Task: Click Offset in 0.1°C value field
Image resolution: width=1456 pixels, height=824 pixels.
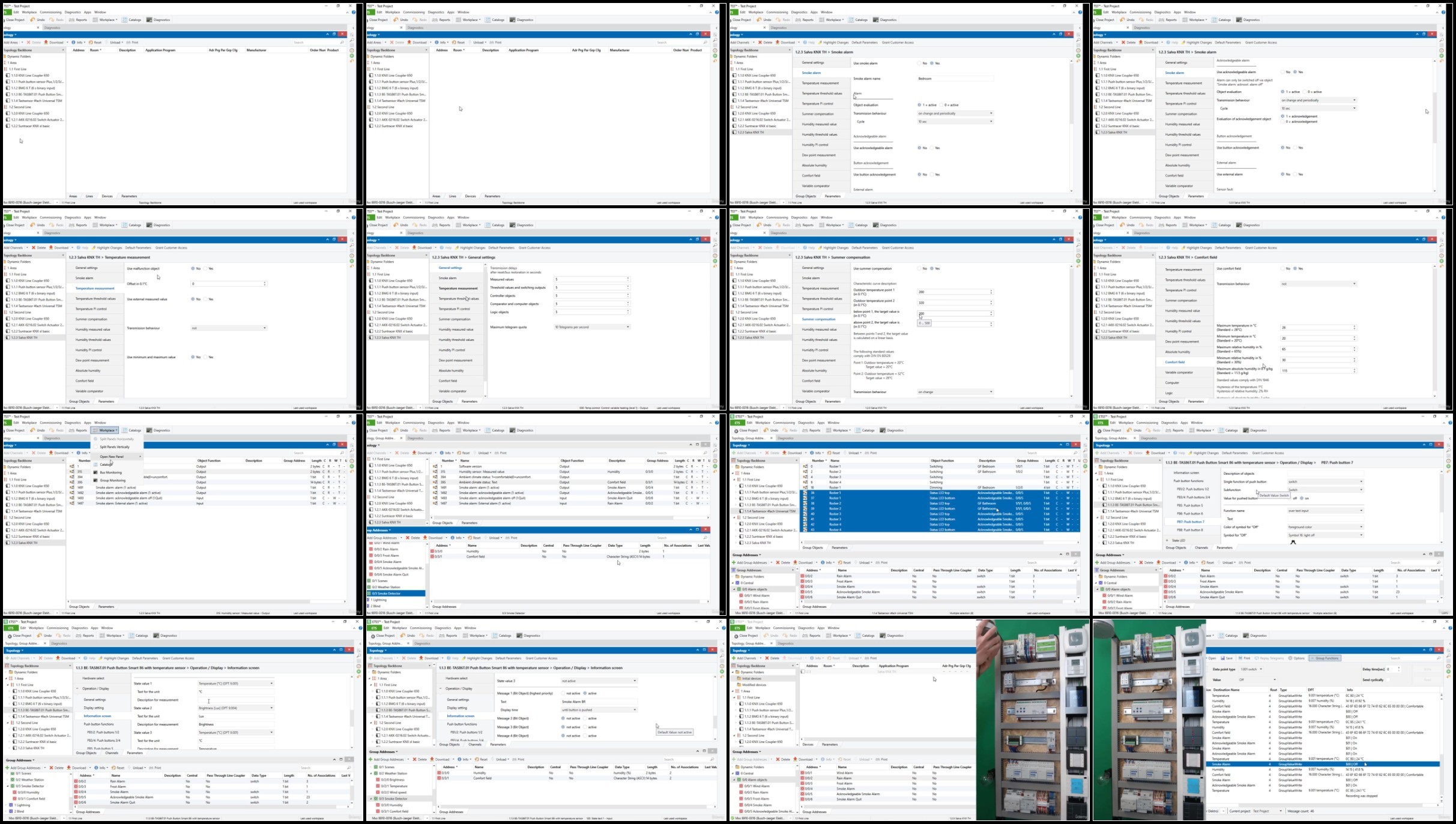Action: point(228,284)
